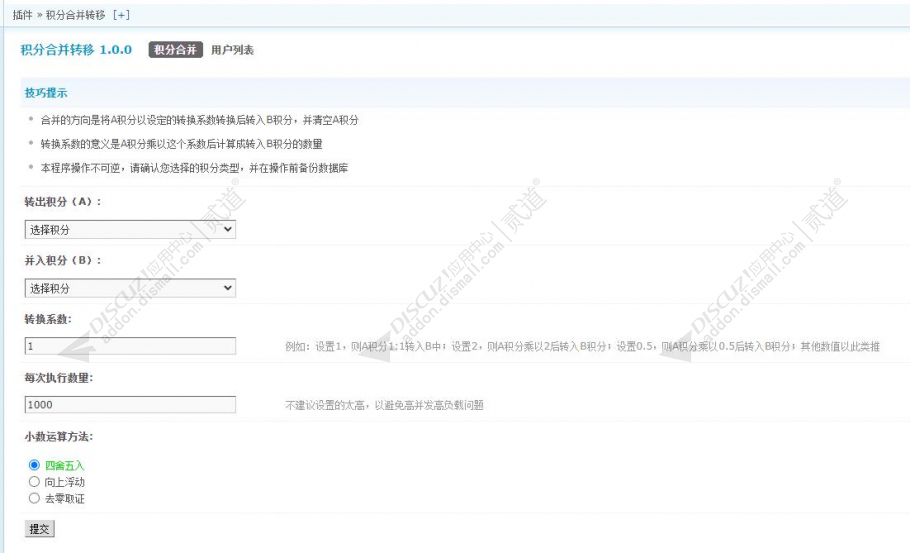Click the [+] link in breadcrumb
This screenshot has width=910, height=553.
click(x=121, y=15)
